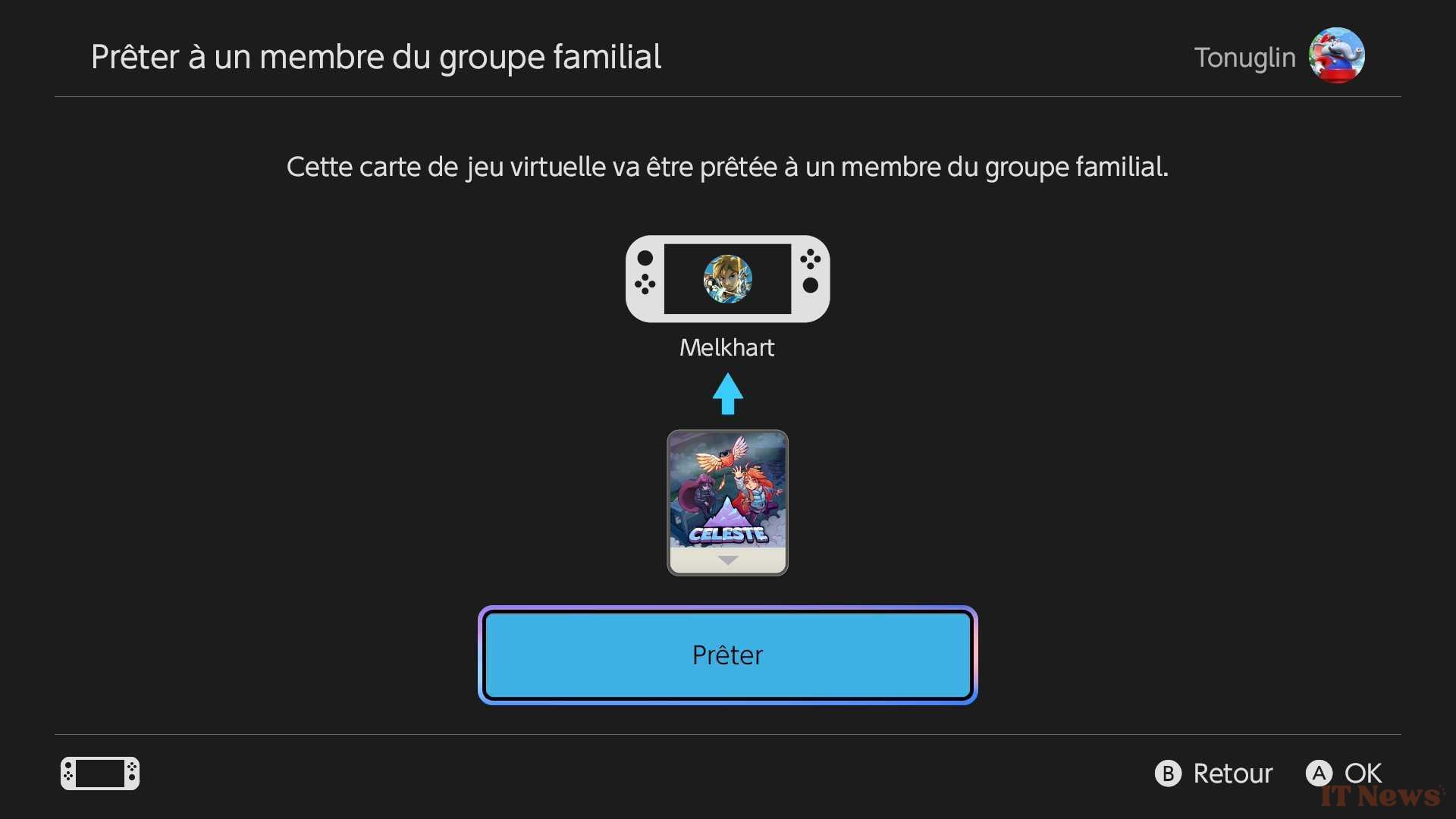
Task: Select the Celeste virtual game card
Action: pos(728,503)
